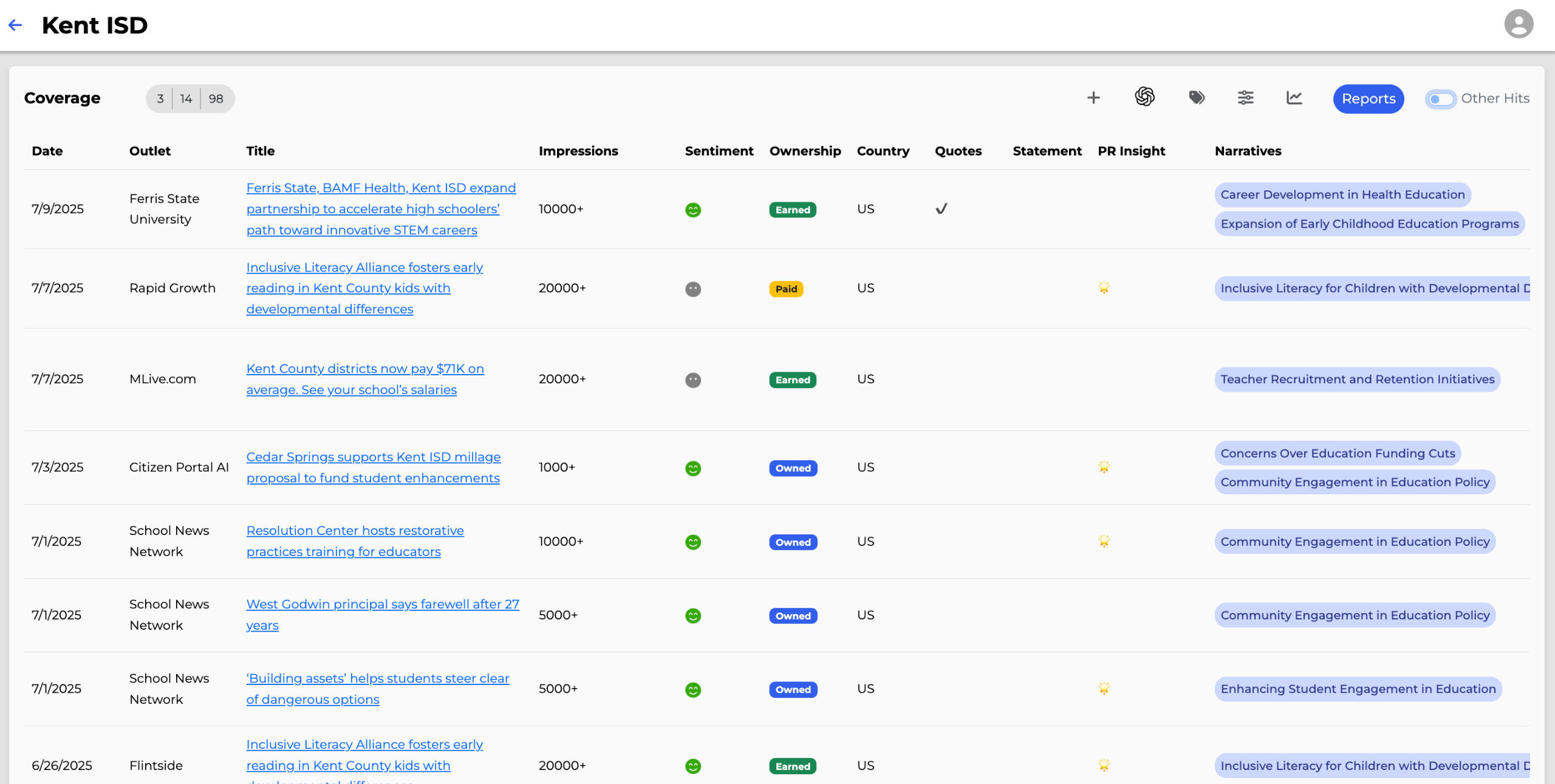
Task: Click neutral sentiment icon for MLive.com row
Action: (693, 380)
